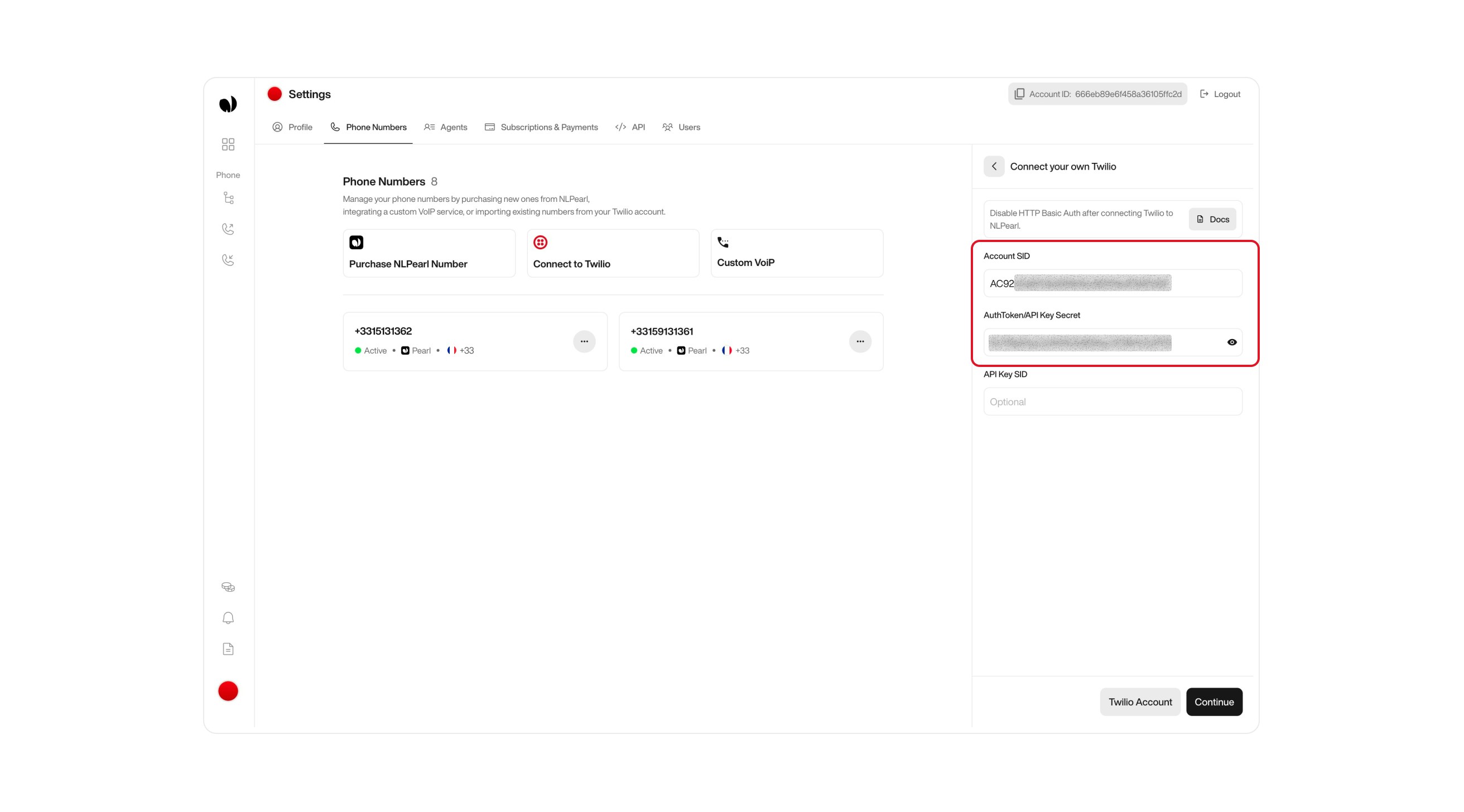Click the Continue button
The width and height of the screenshot is (1464, 812).
(1214, 702)
